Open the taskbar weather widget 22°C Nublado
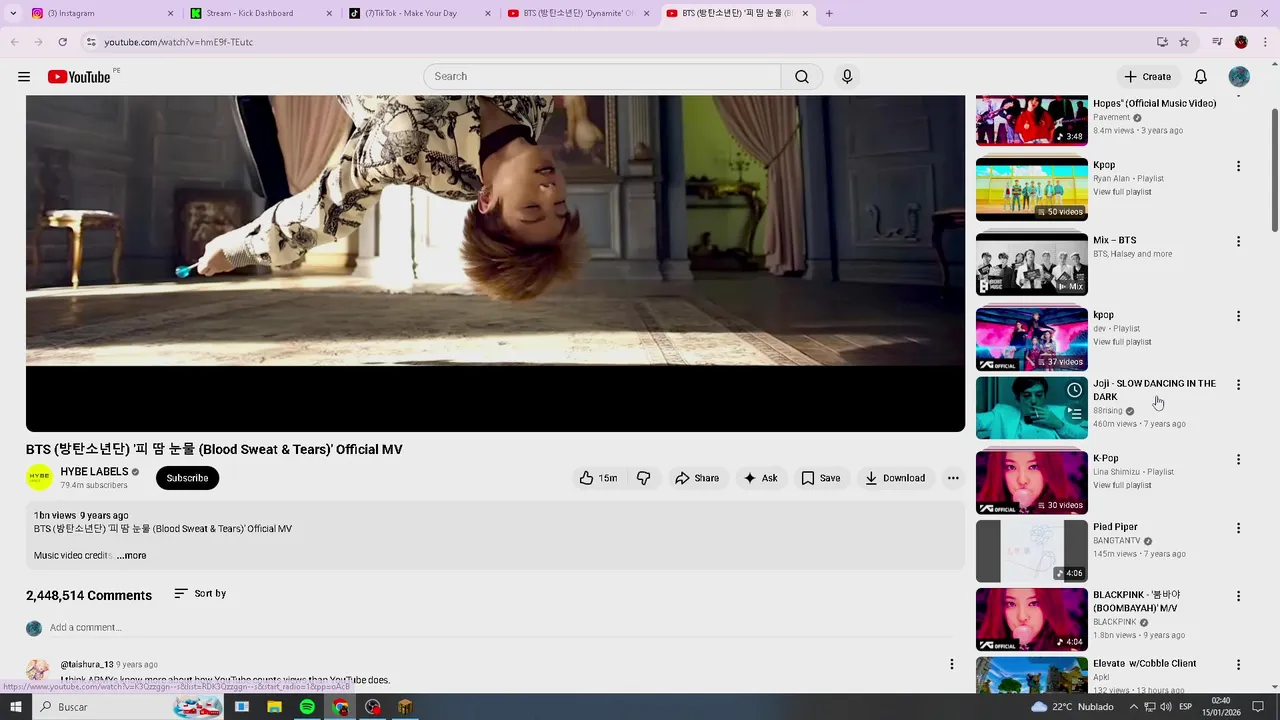The width and height of the screenshot is (1280, 720). [1075, 707]
